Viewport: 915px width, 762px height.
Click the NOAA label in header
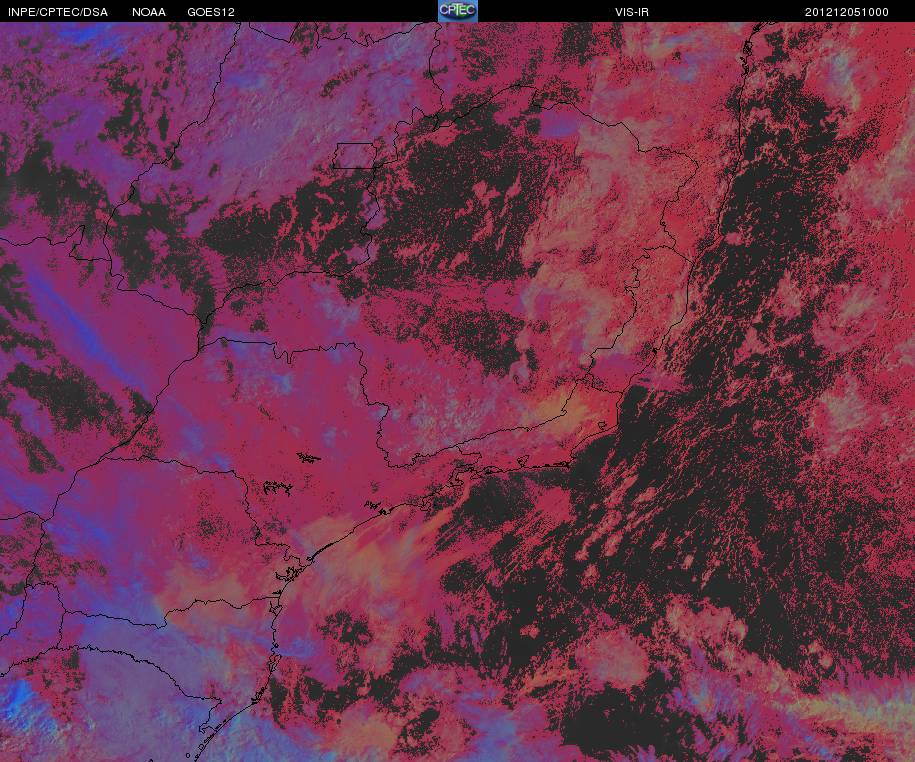tap(149, 12)
